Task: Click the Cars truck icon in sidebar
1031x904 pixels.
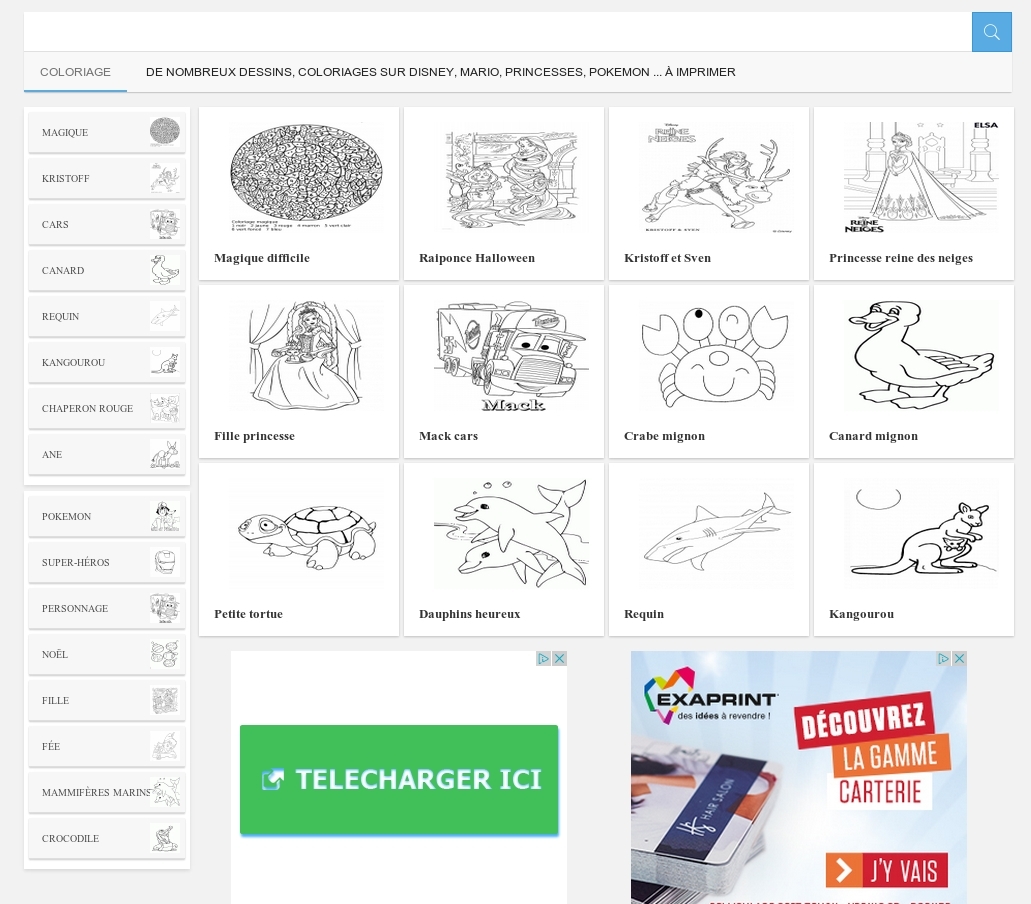Action: coord(164,224)
